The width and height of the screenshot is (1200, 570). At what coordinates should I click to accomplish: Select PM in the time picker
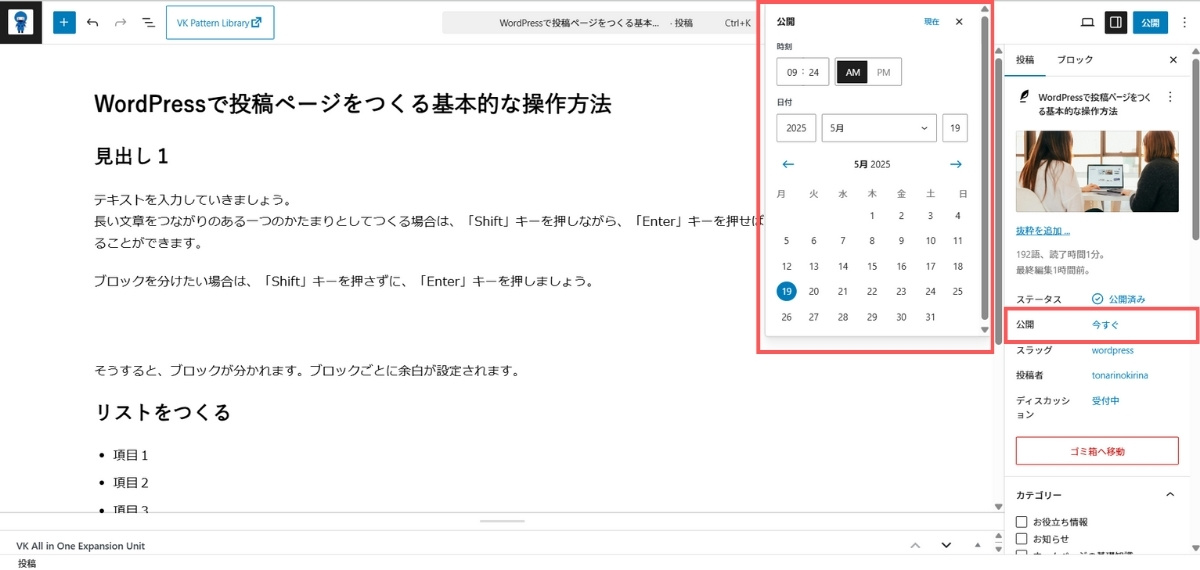[x=884, y=72]
